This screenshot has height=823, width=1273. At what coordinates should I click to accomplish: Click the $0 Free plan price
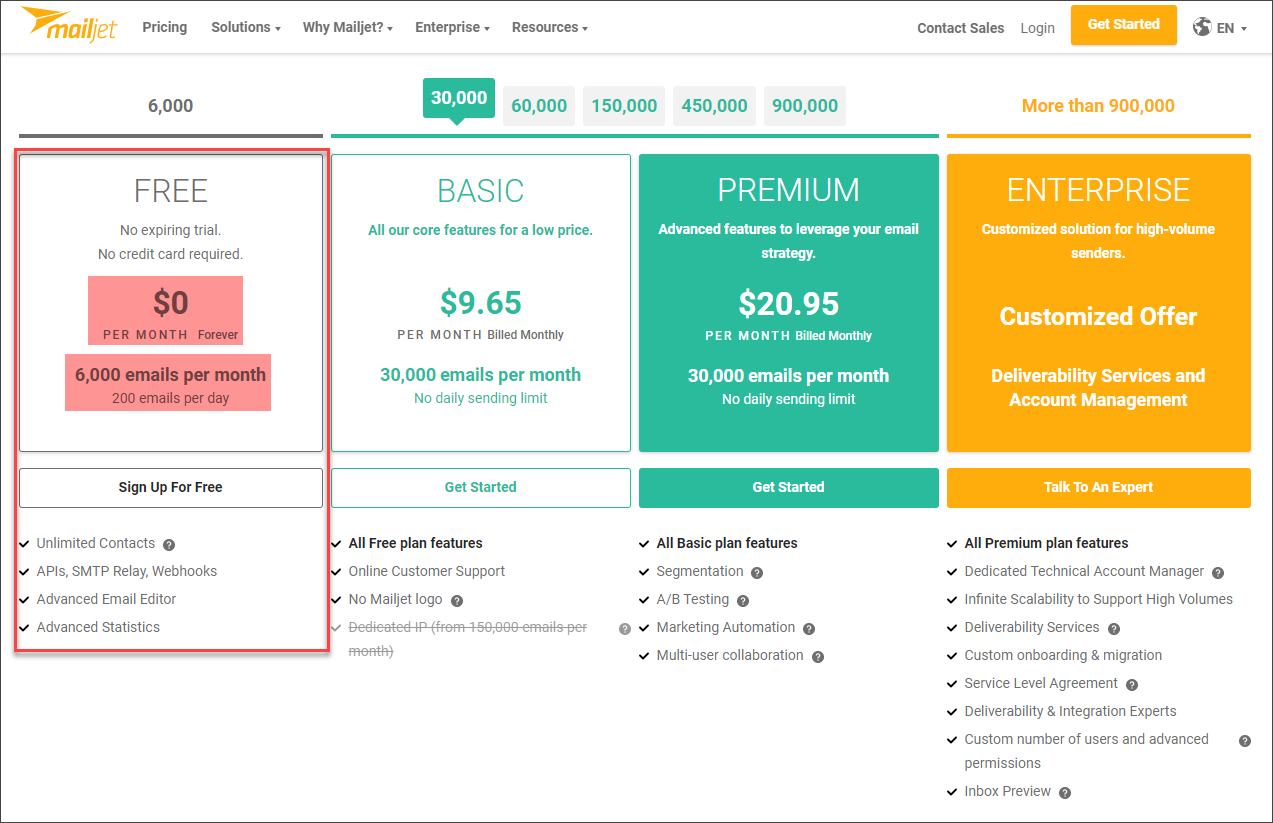click(171, 303)
